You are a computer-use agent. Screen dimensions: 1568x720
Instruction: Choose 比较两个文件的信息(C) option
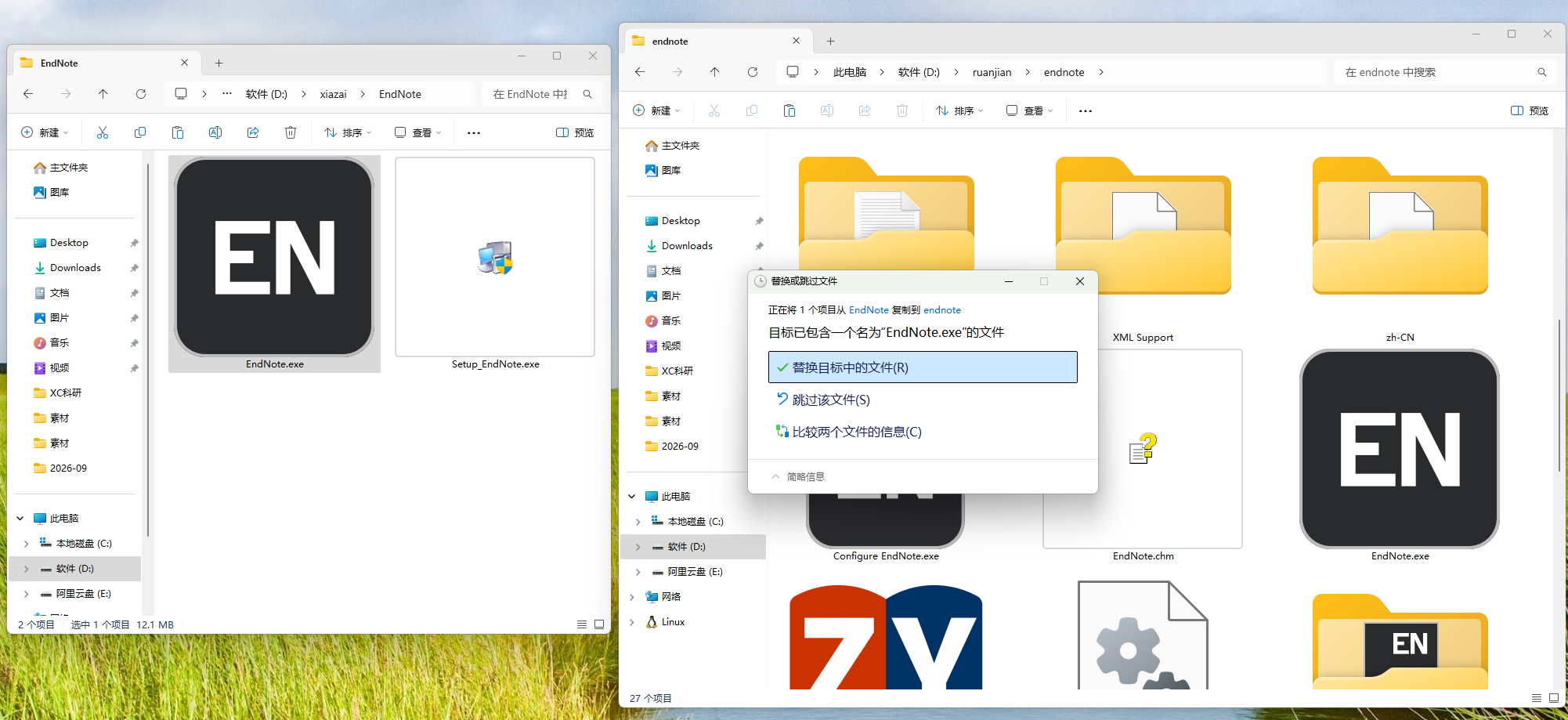pos(923,432)
